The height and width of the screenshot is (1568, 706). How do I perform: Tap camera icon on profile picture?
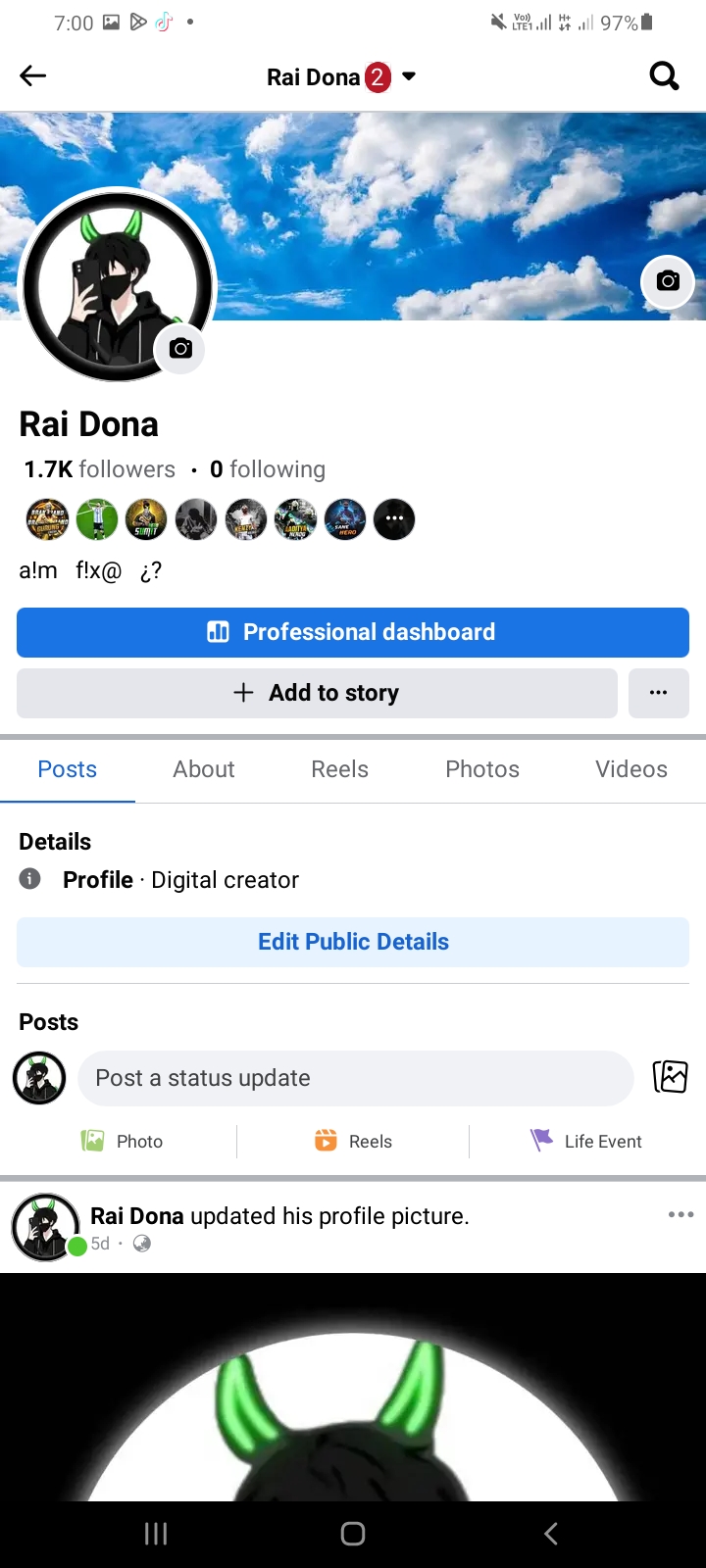(180, 348)
